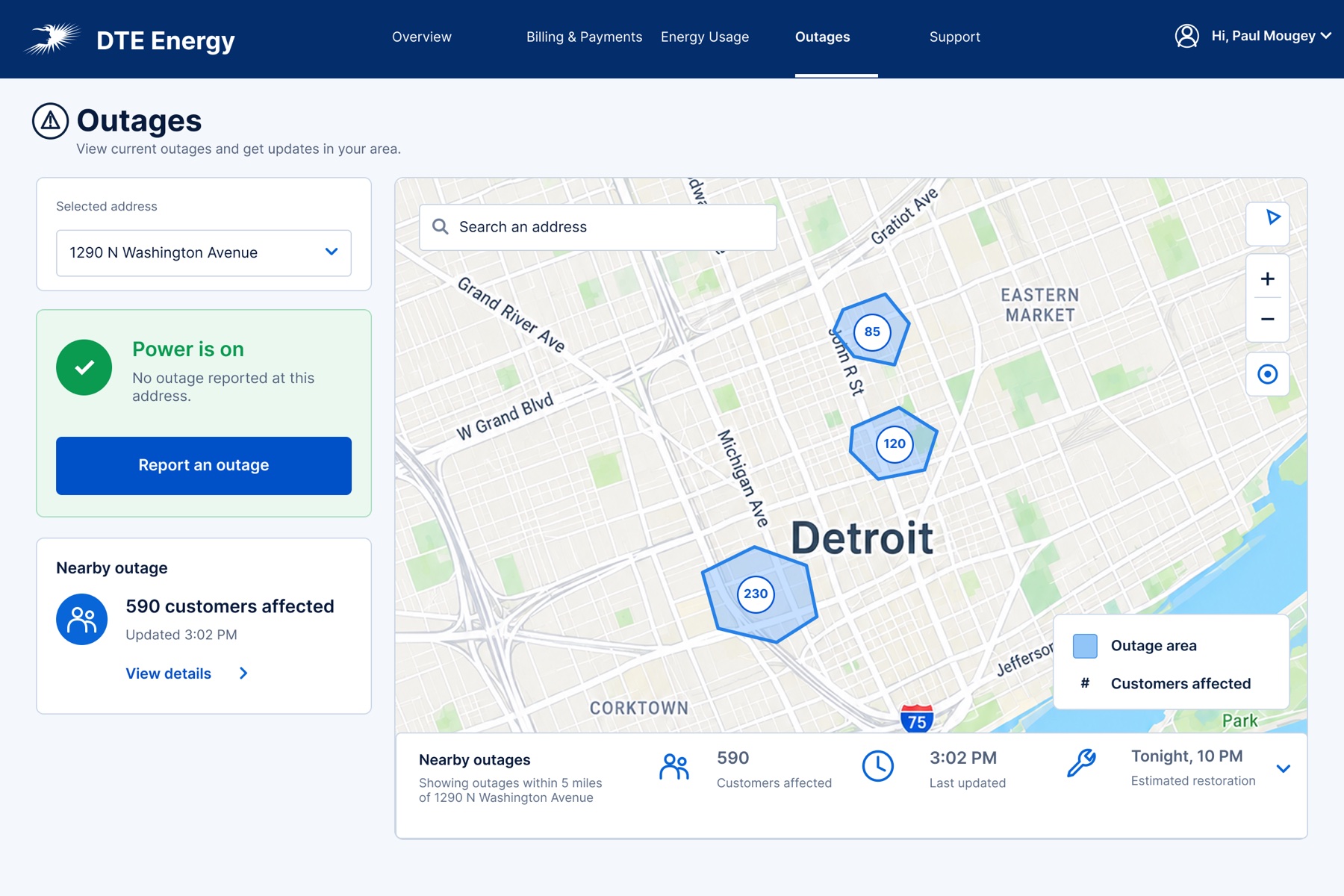The image size is (1344, 896).
Task: Click the Detroit city label on map
Action: coord(862,538)
